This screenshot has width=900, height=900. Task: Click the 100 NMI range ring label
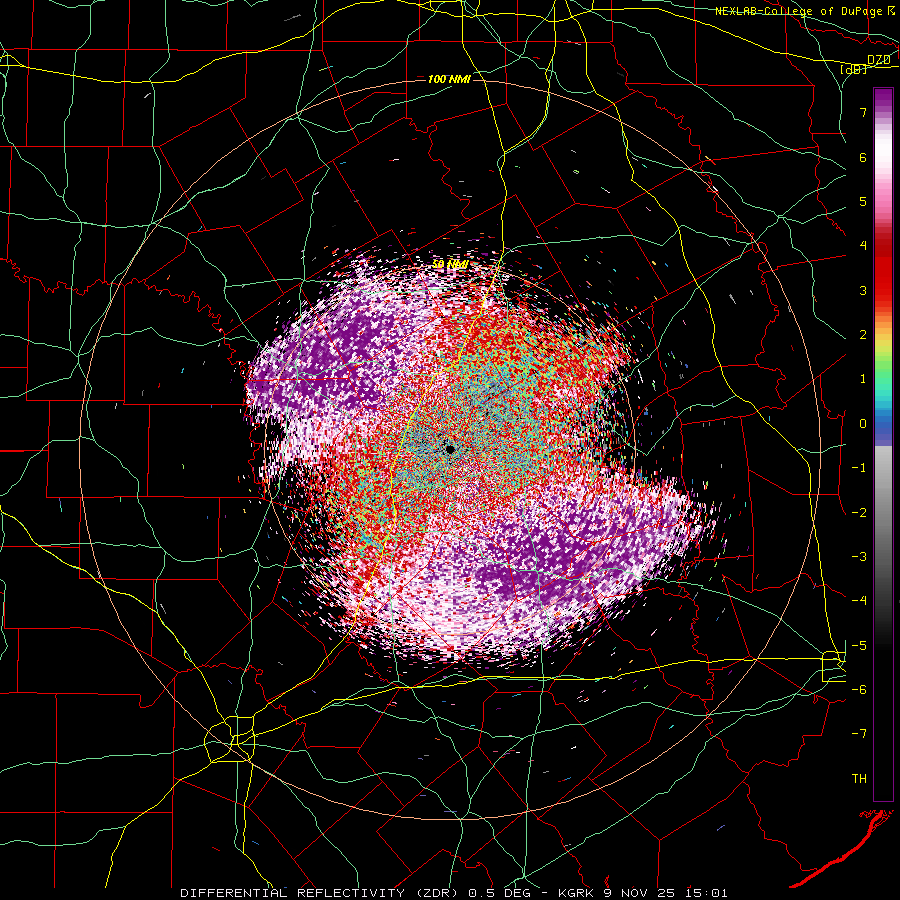(x=449, y=79)
